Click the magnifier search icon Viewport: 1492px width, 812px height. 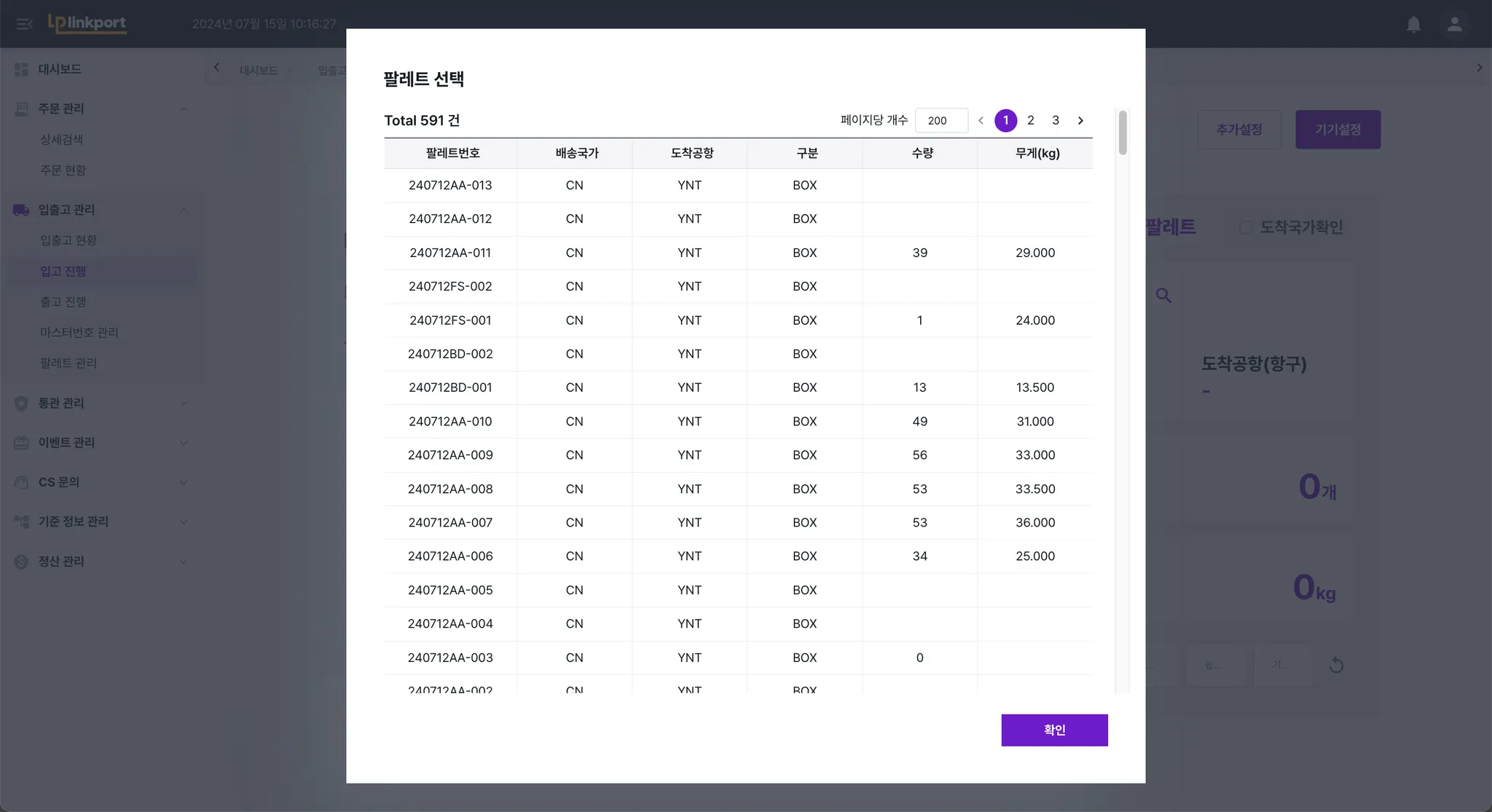tap(1163, 296)
